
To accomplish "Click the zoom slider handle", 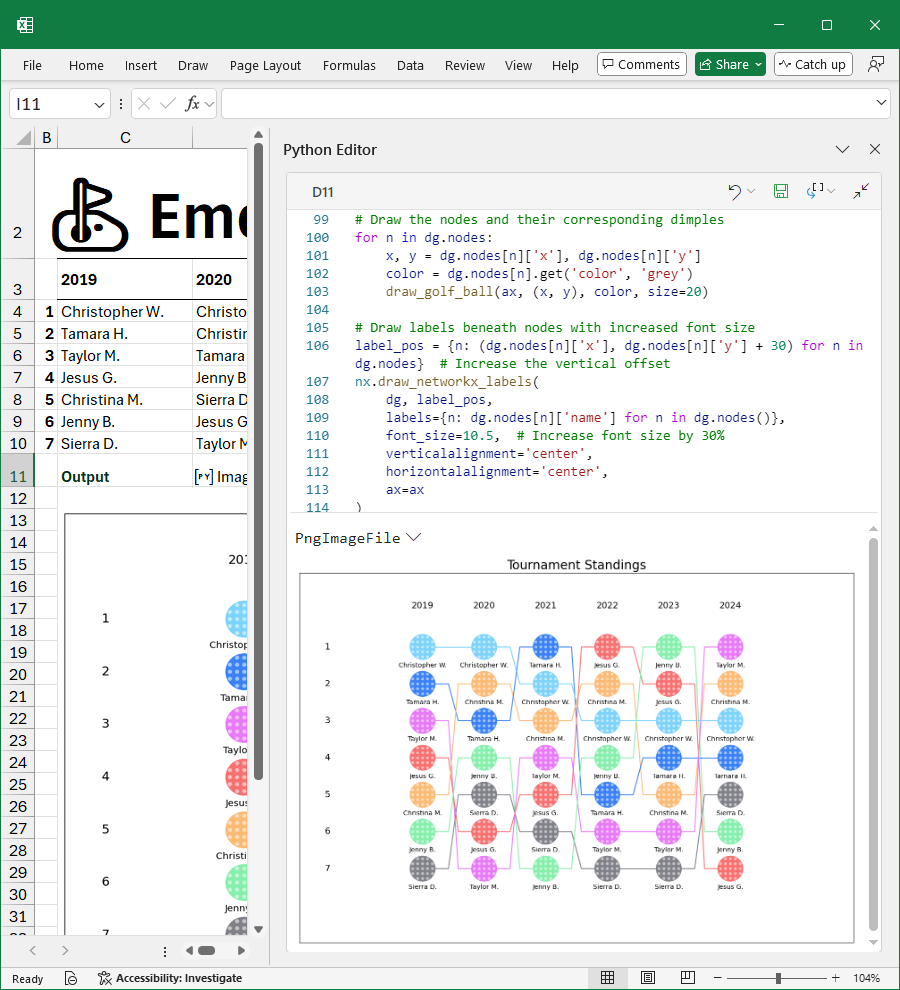I will pos(778,978).
